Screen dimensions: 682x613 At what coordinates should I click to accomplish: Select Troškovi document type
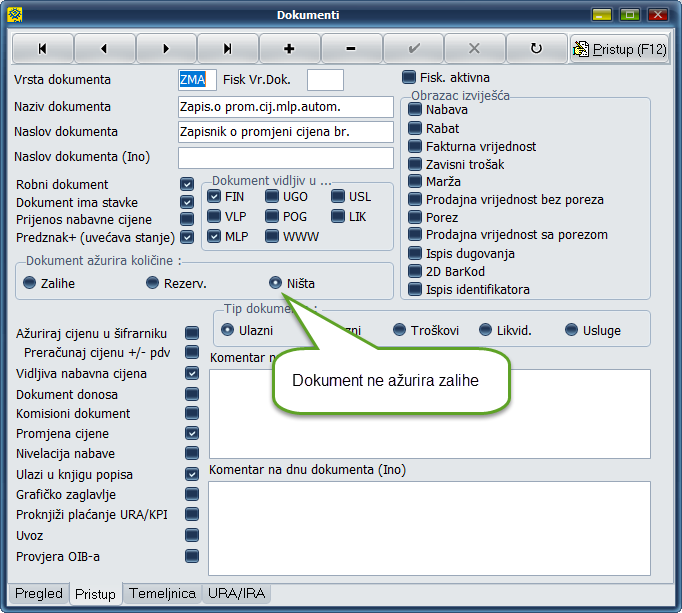(400, 330)
